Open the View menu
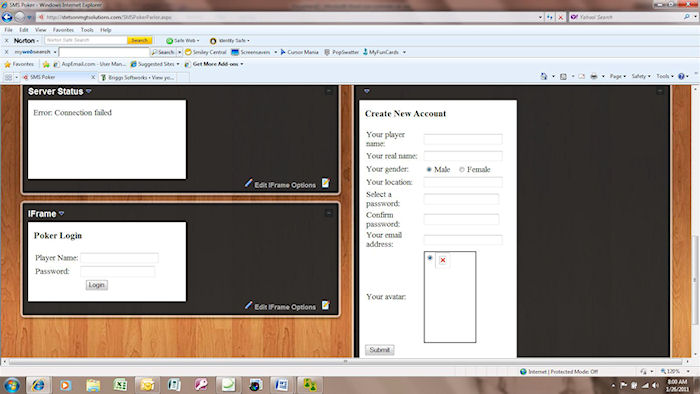The width and height of the screenshot is (700, 394). tap(41, 30)
